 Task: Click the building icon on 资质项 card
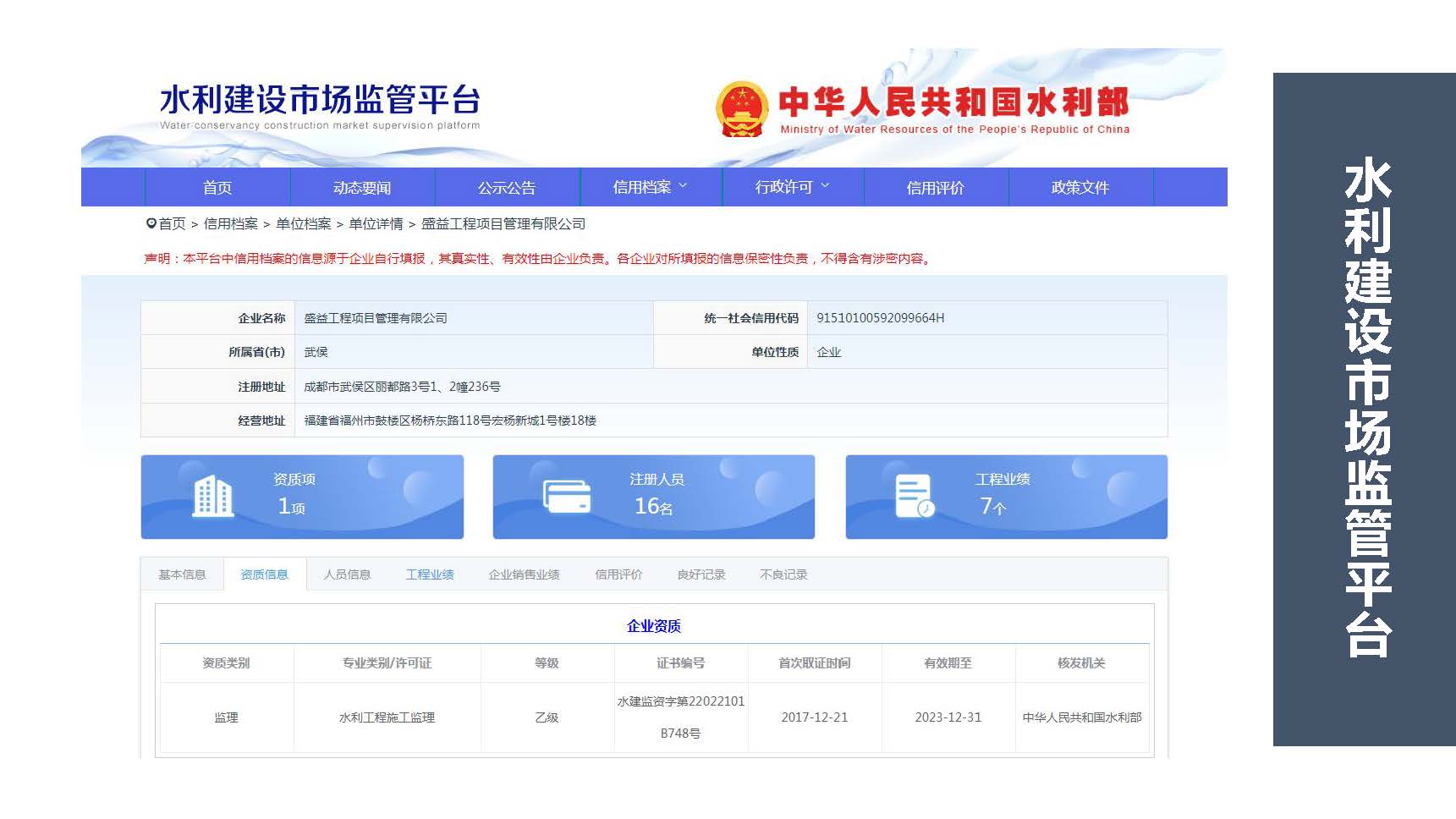(x=213, y=496)
